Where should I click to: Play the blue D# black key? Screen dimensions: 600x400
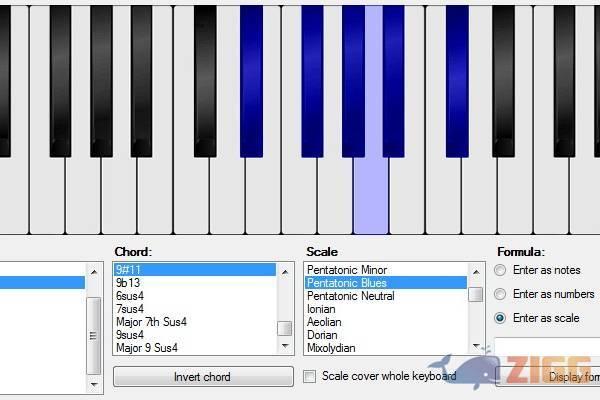(x=251, y=81)
